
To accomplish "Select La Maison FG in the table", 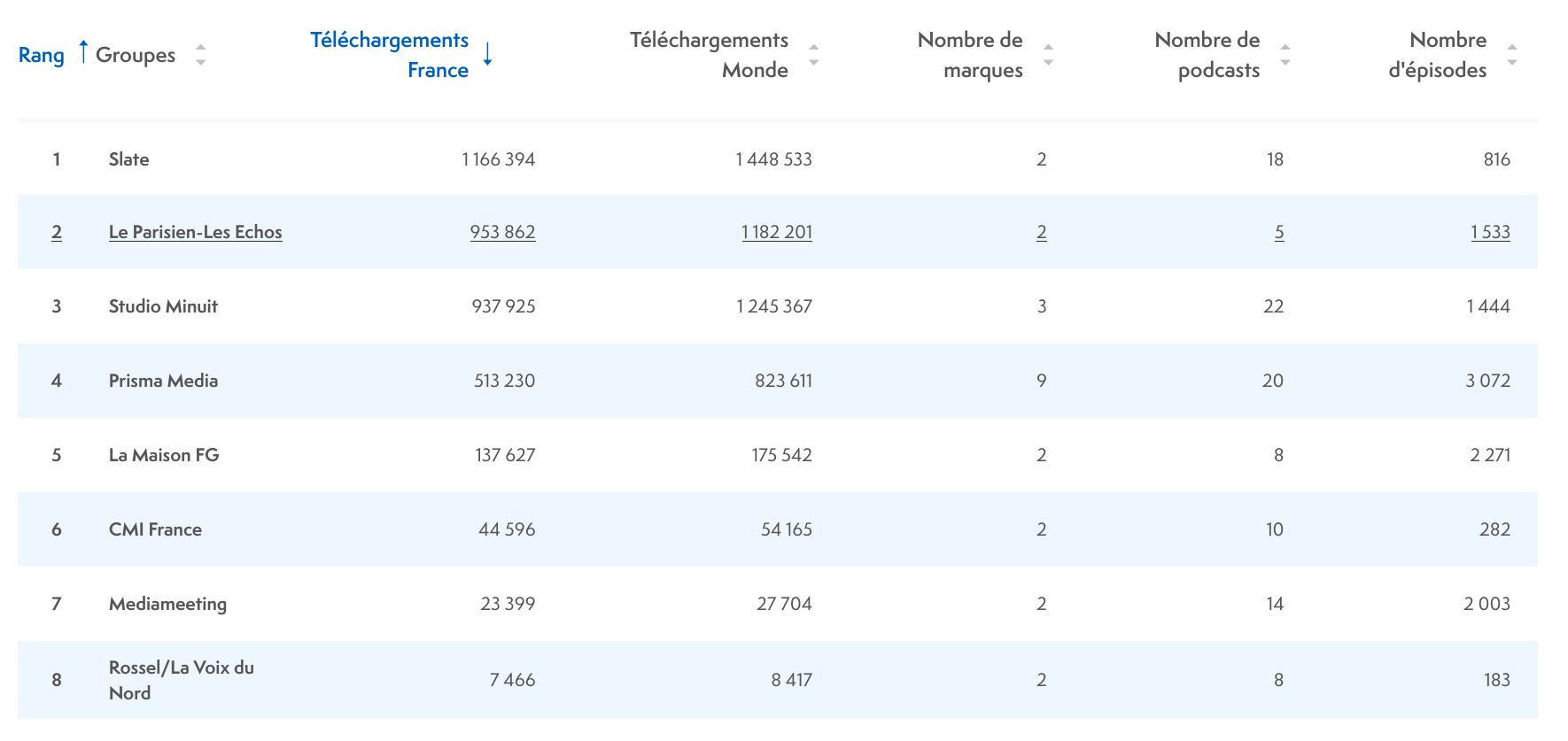I will point(164,455).
